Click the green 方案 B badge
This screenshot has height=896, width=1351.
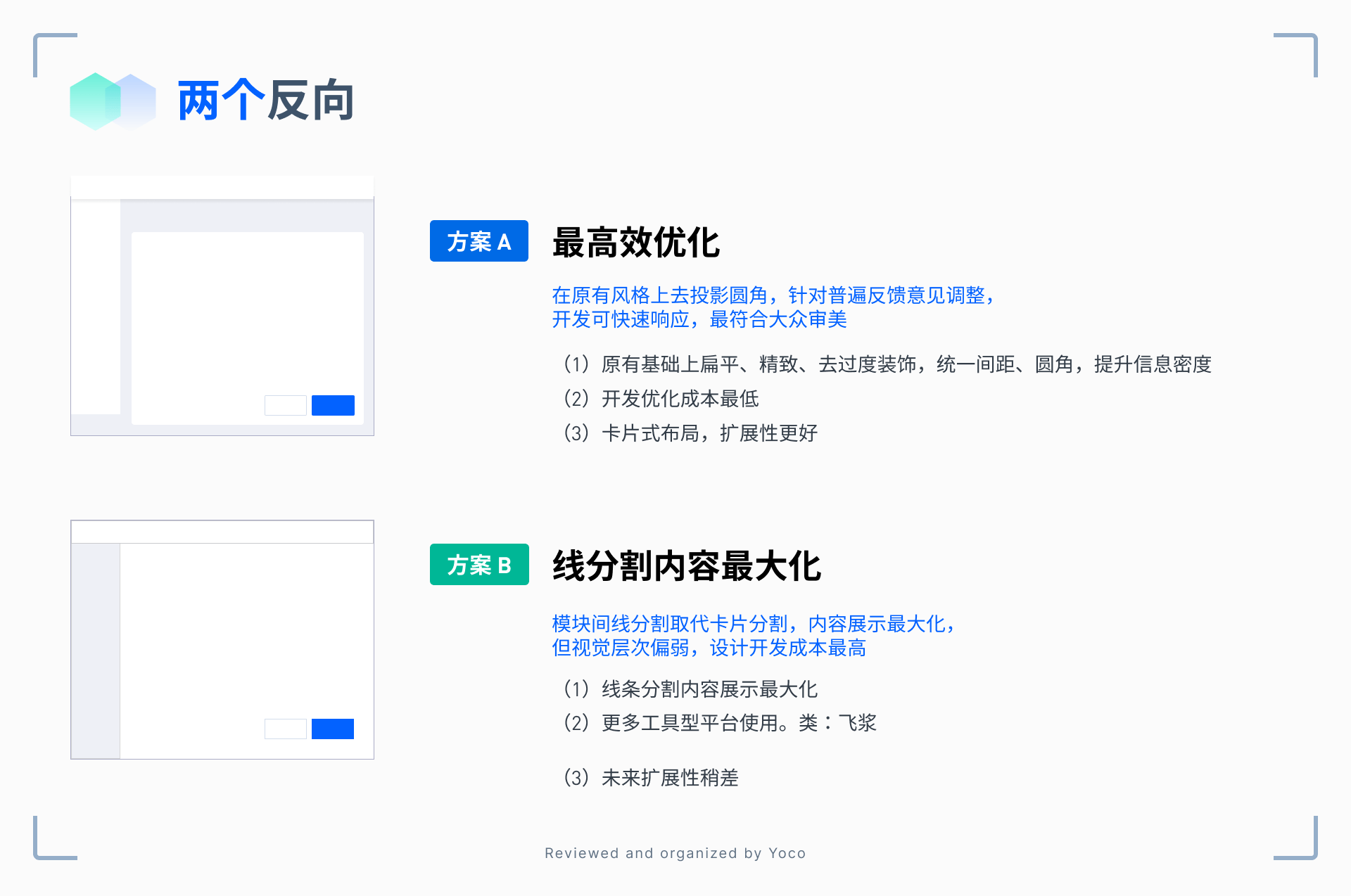click(478, 565)
